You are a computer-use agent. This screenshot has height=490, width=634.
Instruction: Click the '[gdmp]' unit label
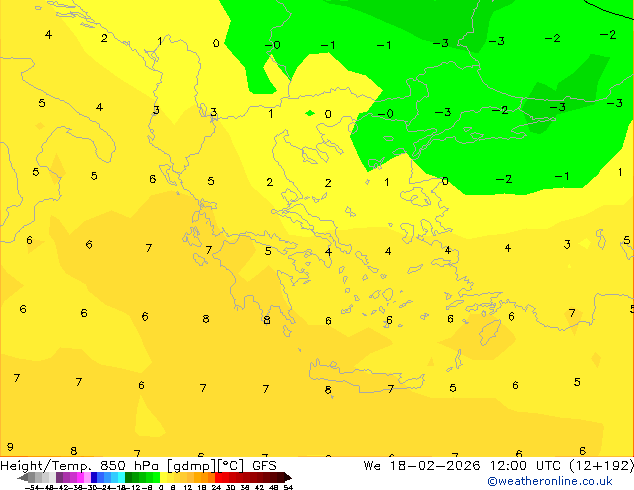coord(192,466)
